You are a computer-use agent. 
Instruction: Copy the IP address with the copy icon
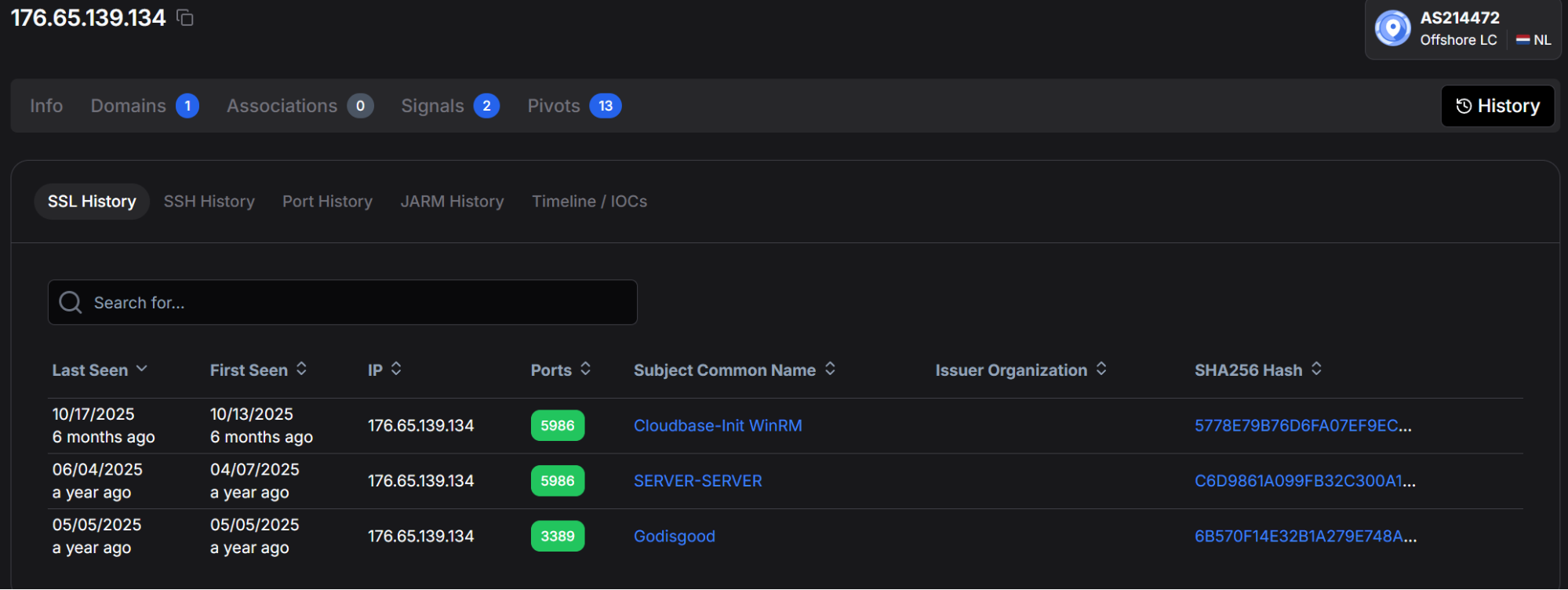pos(185,17)
